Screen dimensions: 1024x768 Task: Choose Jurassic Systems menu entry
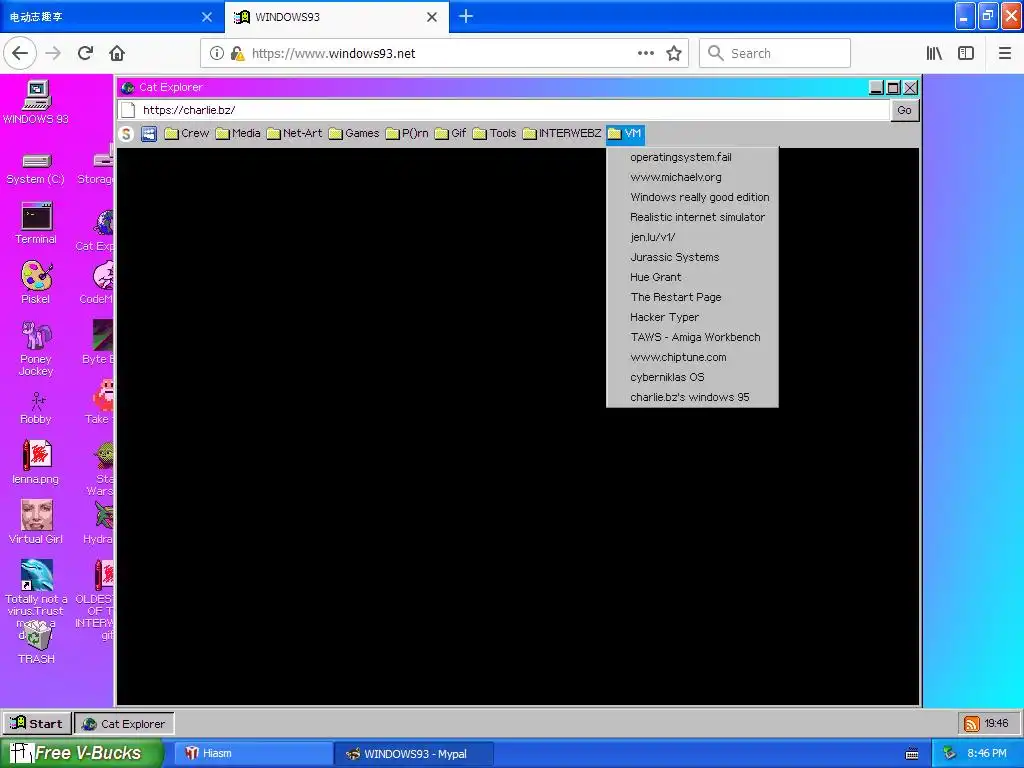(x=692, y=257)
